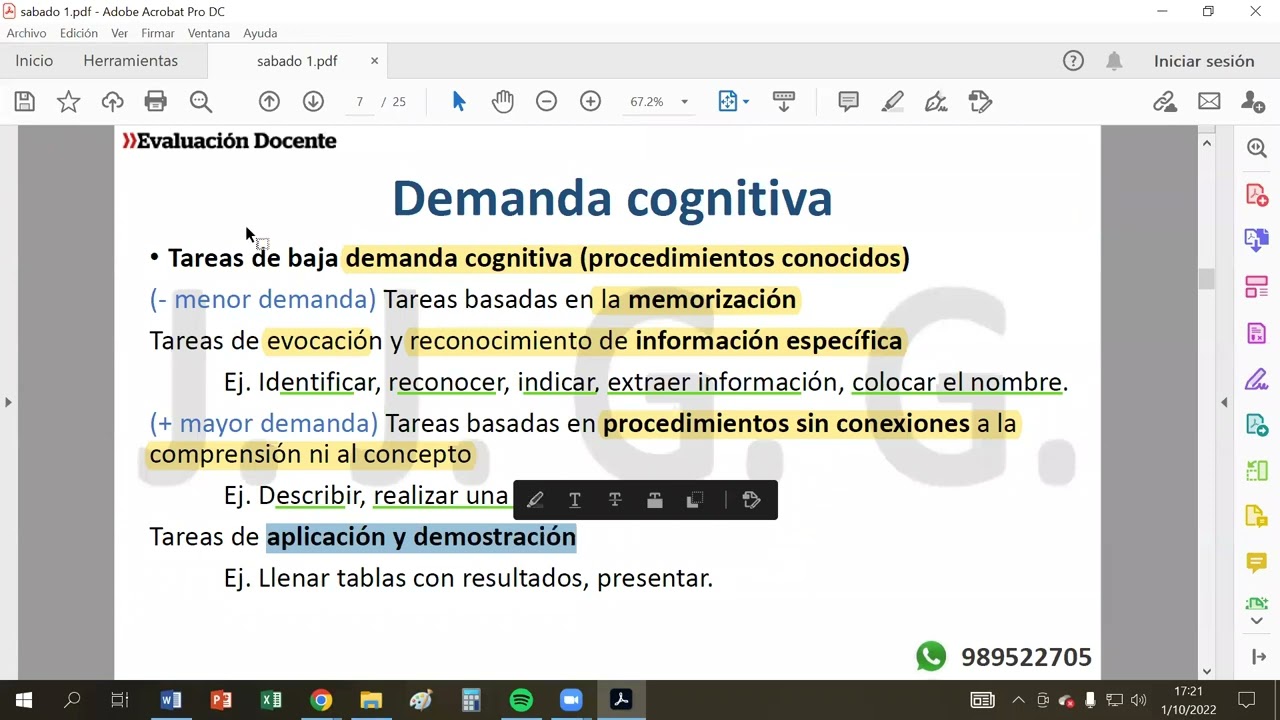
Task: Click the copy text icon in the floating toolbar
Action: pos(695,500)
